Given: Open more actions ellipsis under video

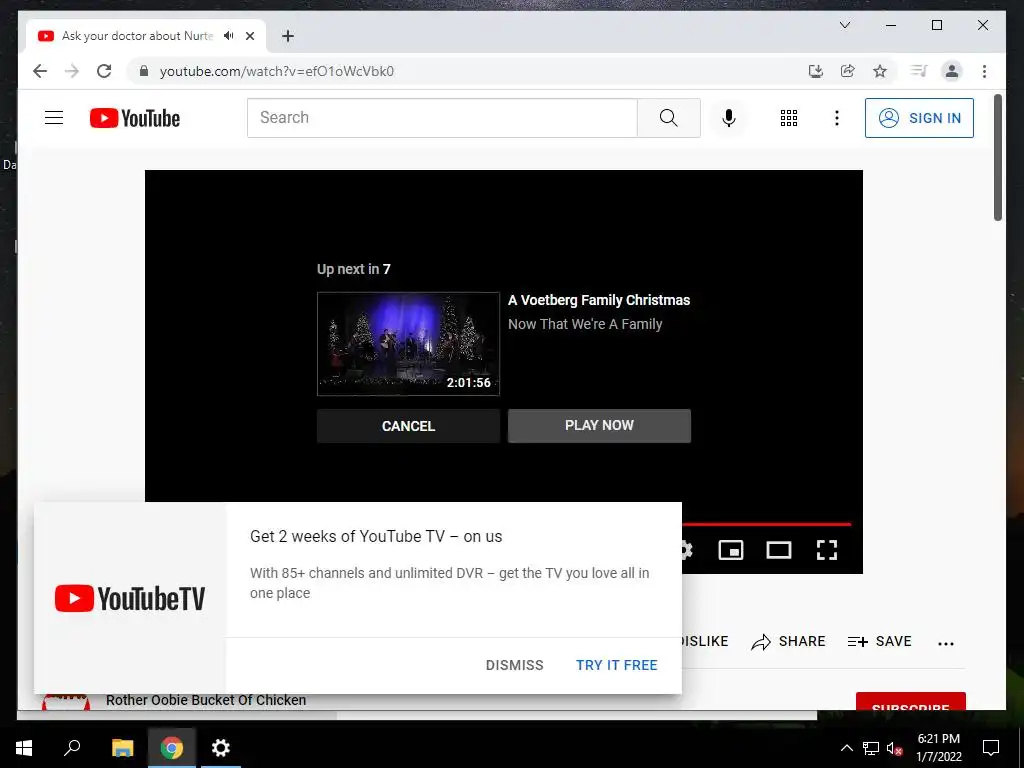Looking at the screenshot, I should point(946,643).
